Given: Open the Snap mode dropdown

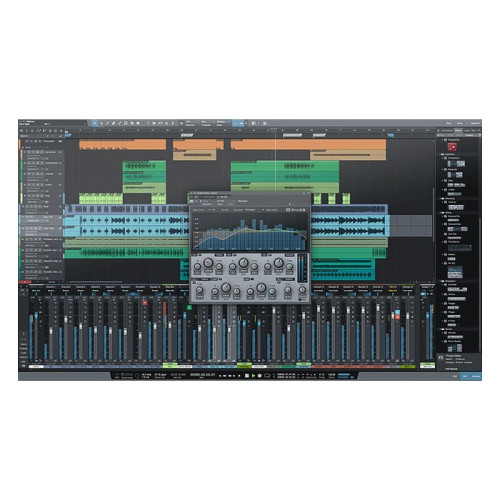Looking at the screenshot, I should (223, 121).
